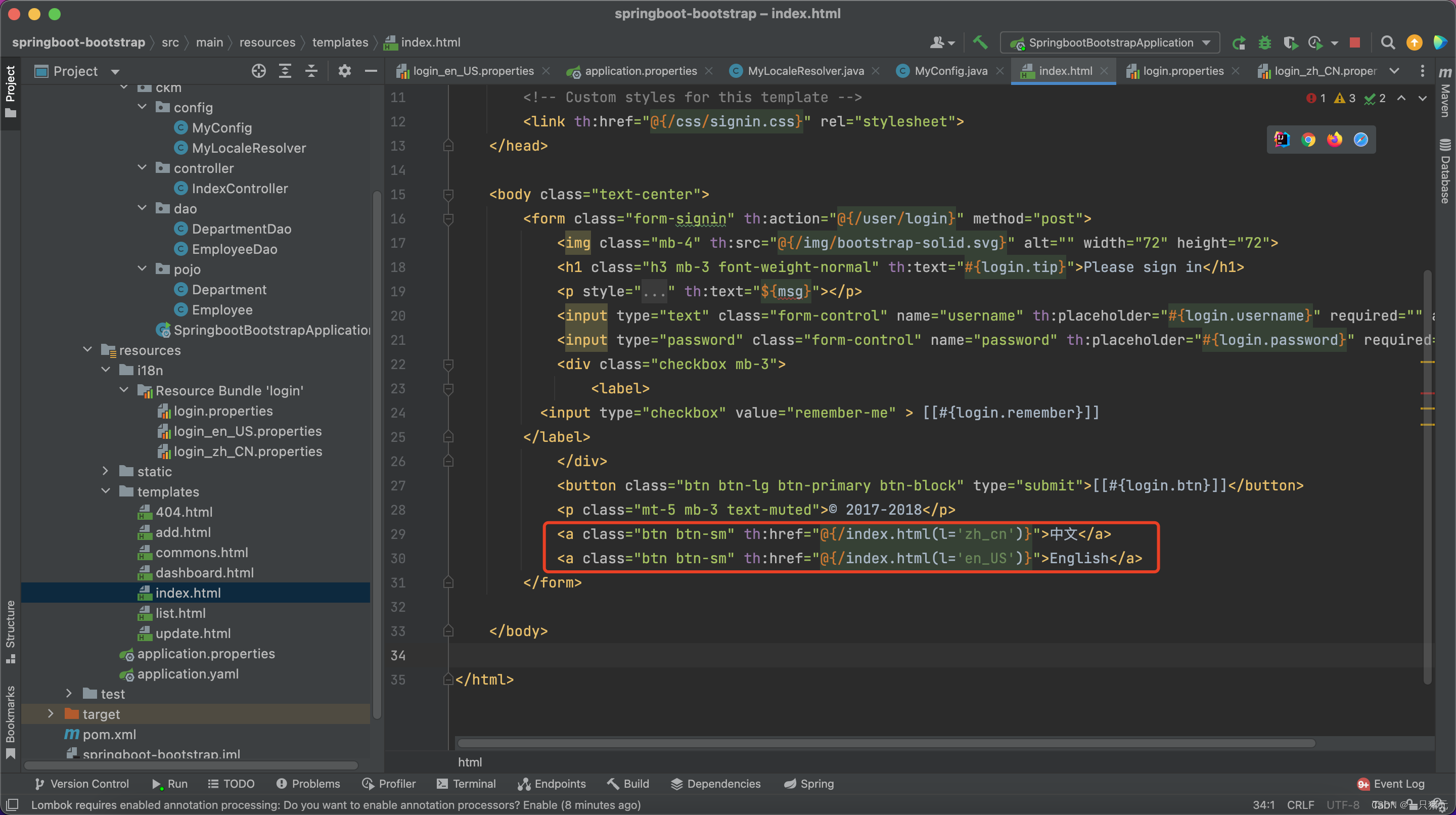Viewport: 1456px width, 815px height.
Task: Open Search Everywhere magnifier icon
Action: click(x=1387, y=42)
